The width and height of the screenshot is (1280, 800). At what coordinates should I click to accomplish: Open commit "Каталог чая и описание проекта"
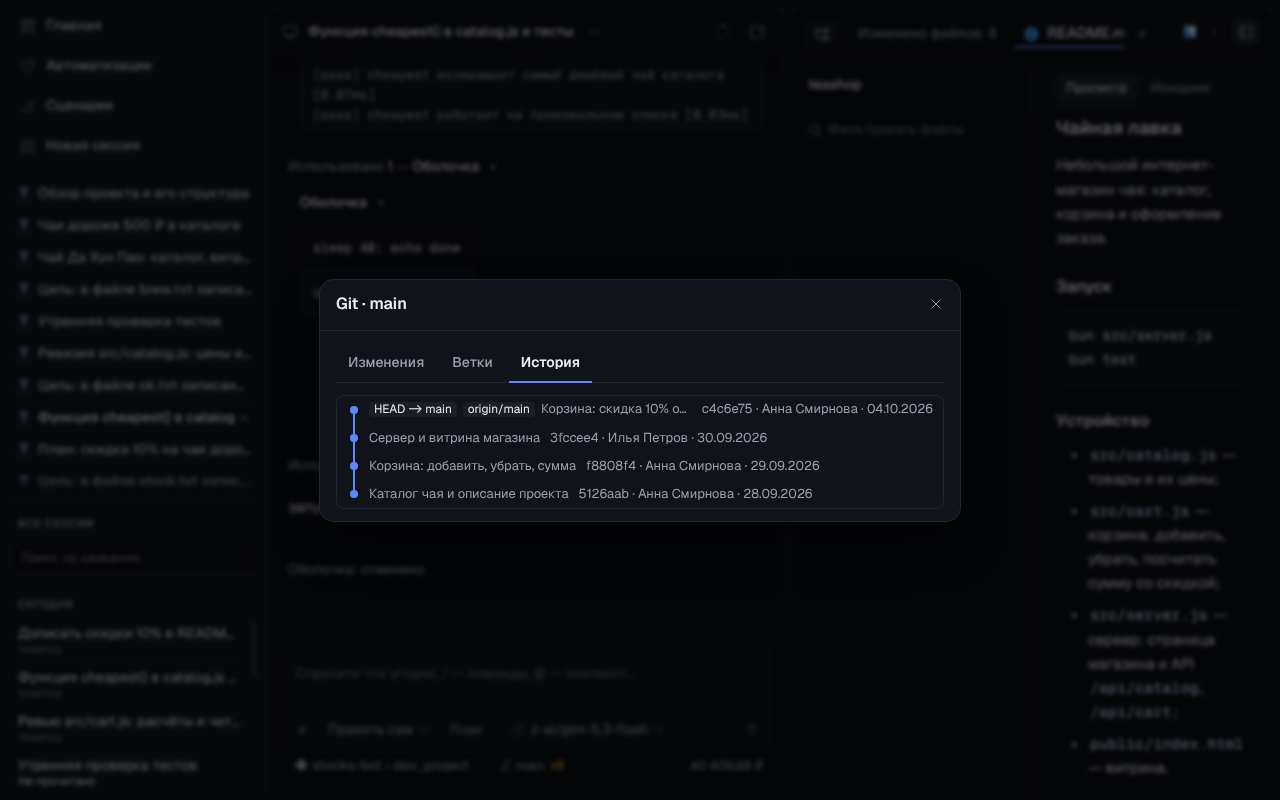[468, 494]
